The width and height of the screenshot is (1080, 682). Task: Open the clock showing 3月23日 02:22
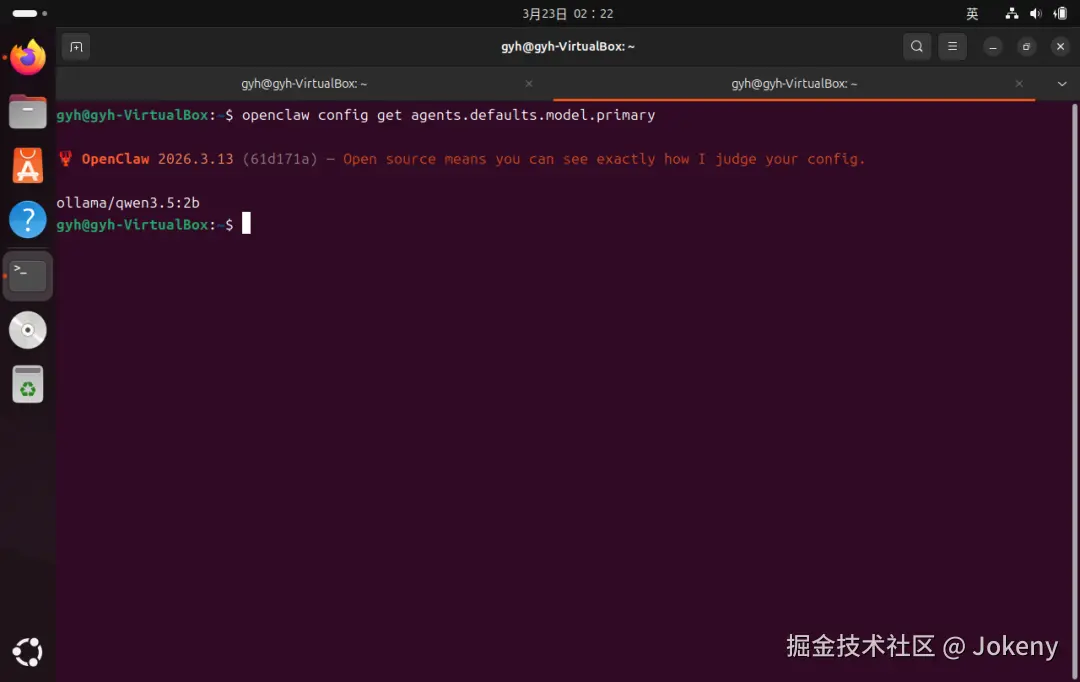coord(568,14)
